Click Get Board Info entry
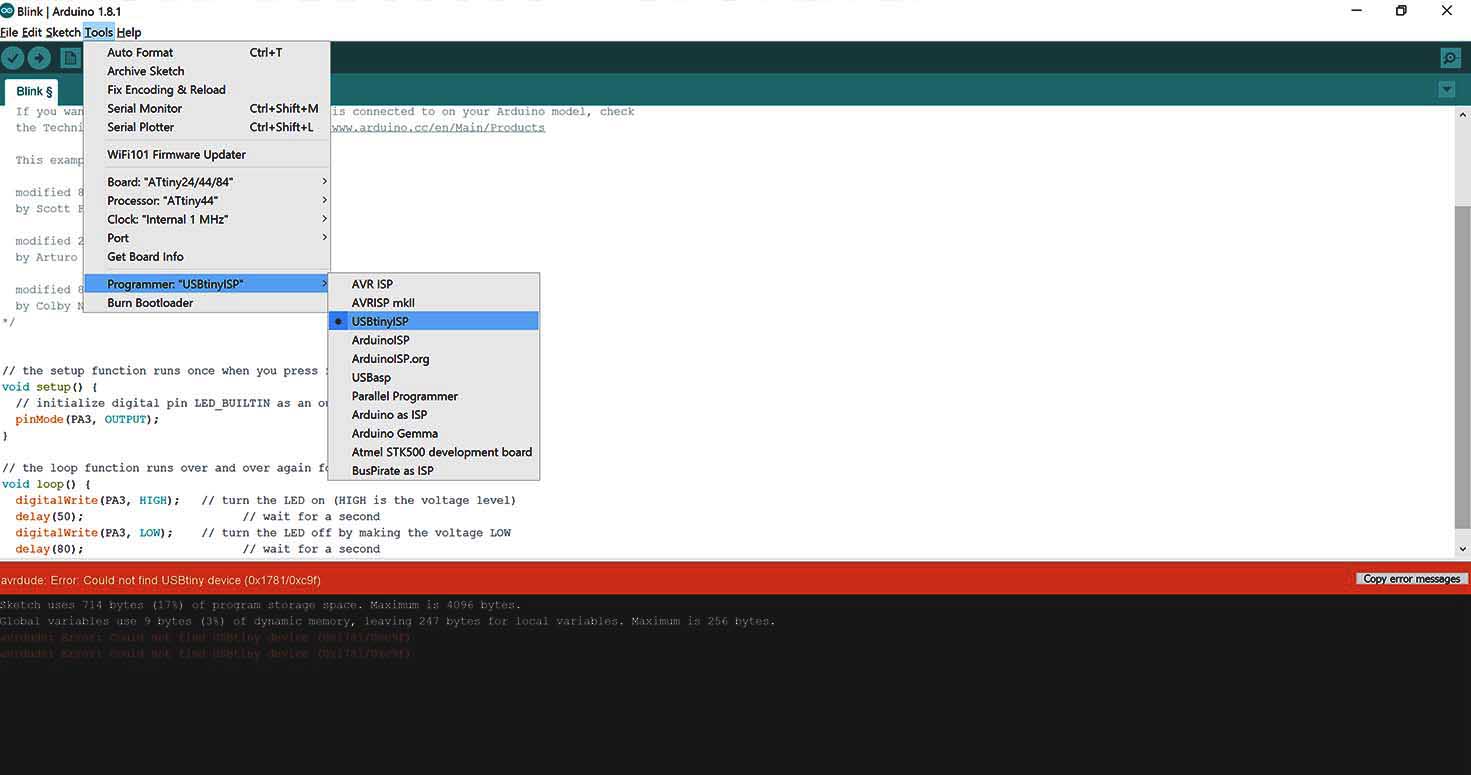The width and height of the screenshot is (1471, 775). point(206,256)
